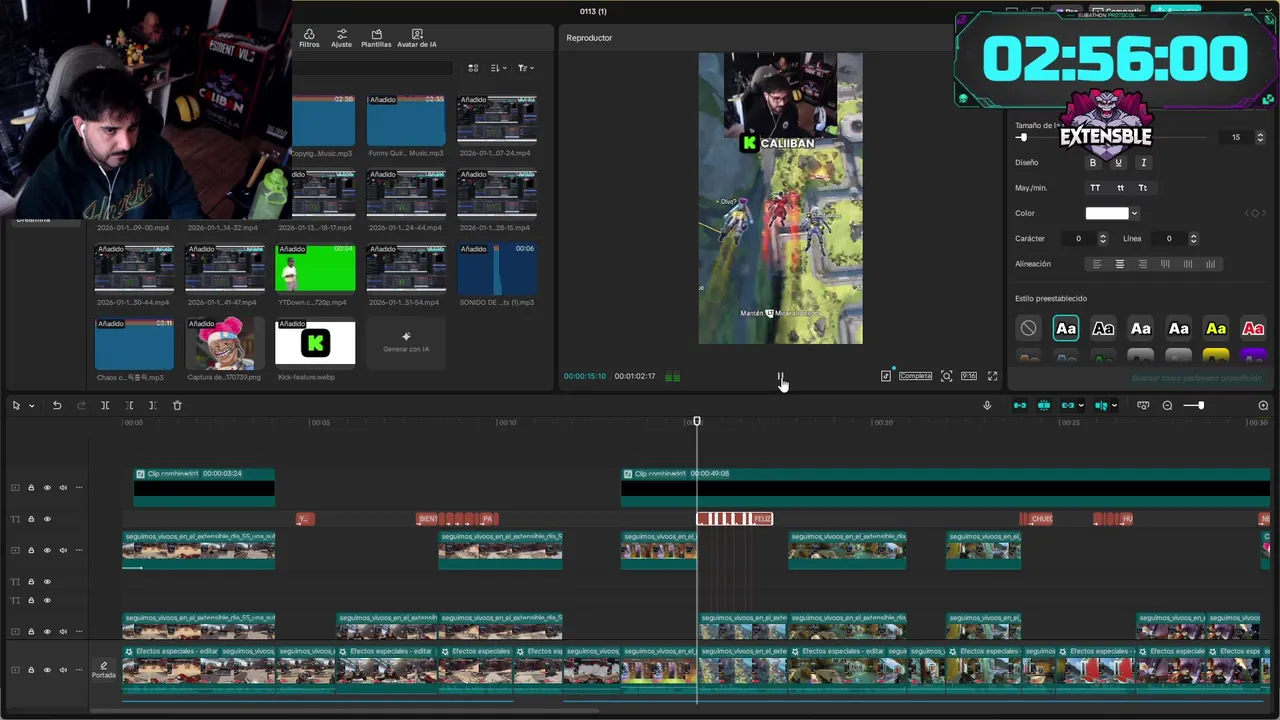
Task: Adjust the Carácter spacing stepper
Action: click(1102, 239)
